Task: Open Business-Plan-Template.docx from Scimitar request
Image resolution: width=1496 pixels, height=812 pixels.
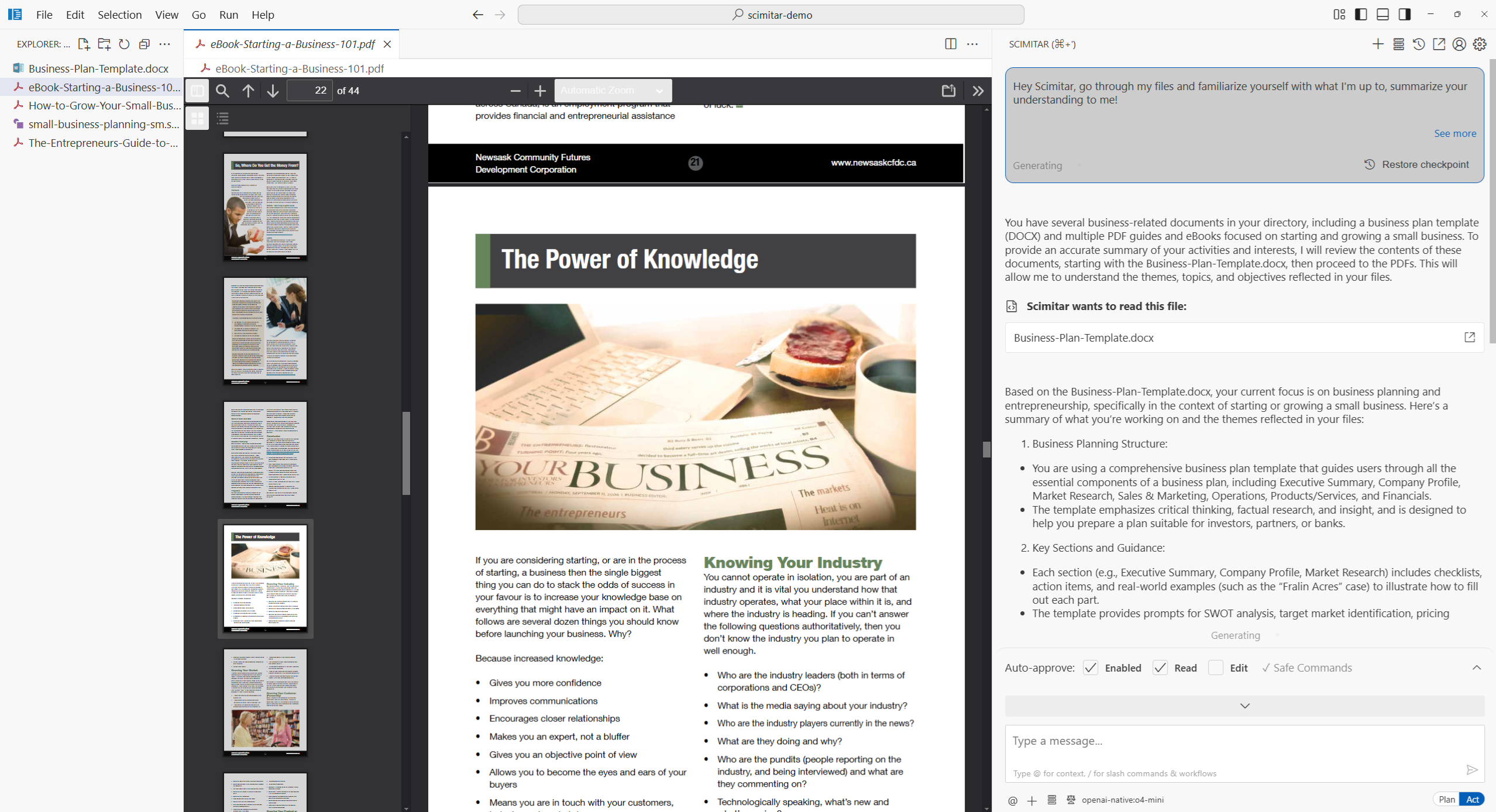Action: tap(1470, 338)
